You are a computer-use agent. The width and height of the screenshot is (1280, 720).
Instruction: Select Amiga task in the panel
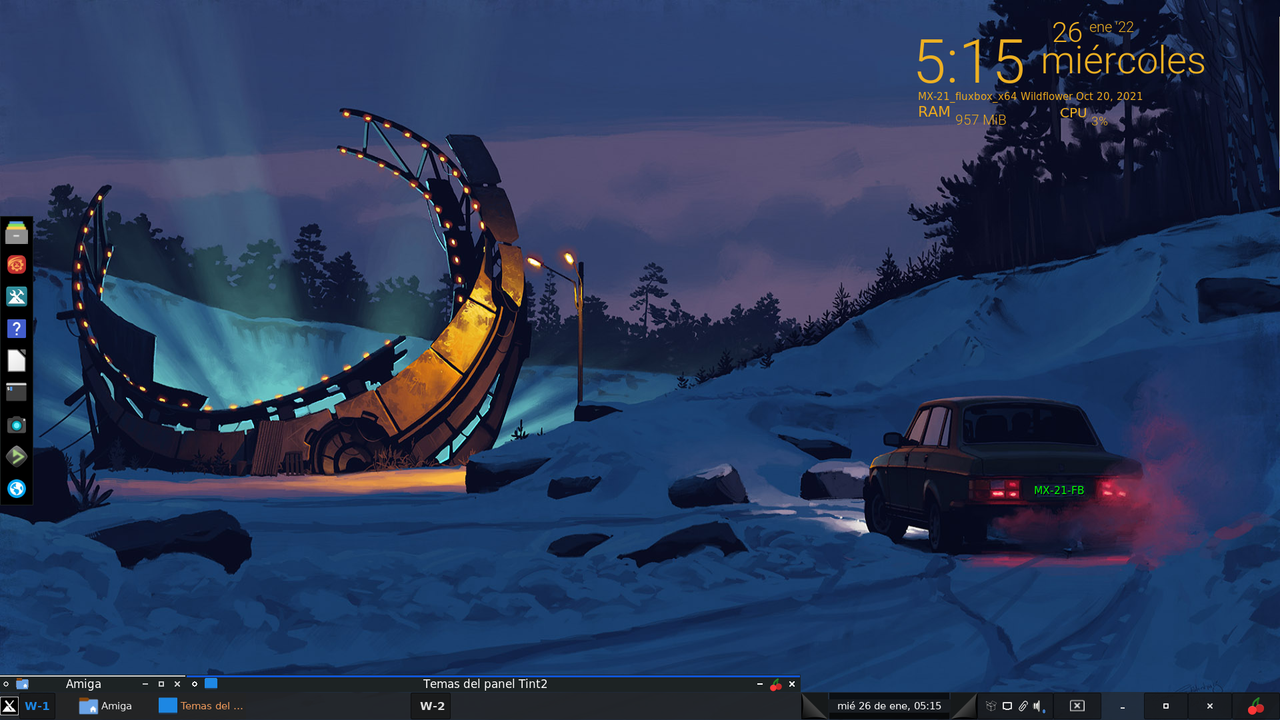pyautogui.click(x=106, y=706)
